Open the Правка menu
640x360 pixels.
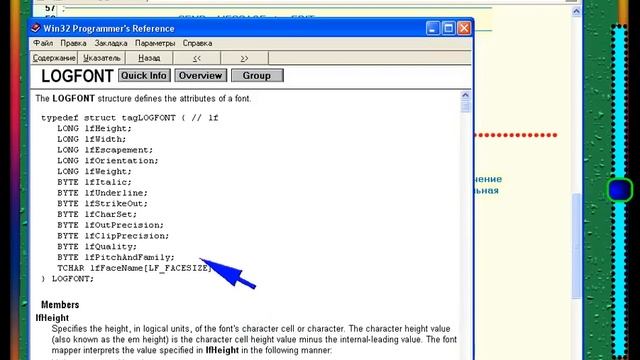click(x=73, y=43)
